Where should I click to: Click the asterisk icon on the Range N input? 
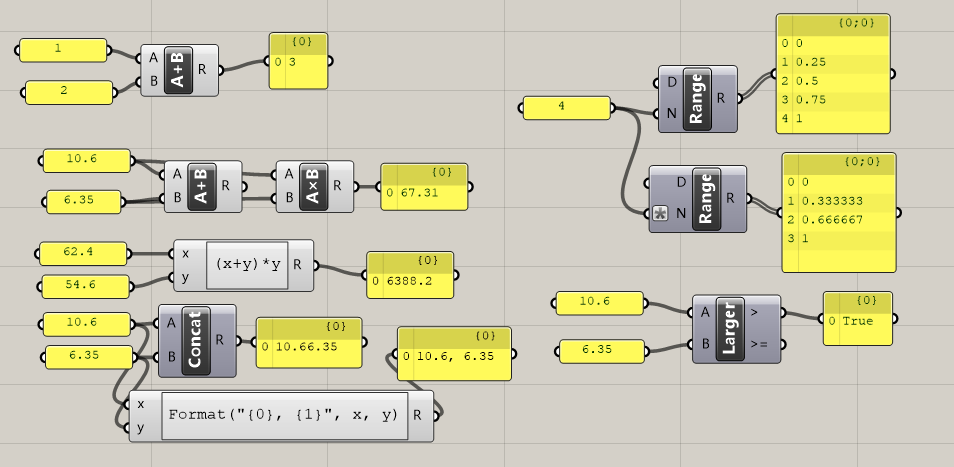click(660, 213)
